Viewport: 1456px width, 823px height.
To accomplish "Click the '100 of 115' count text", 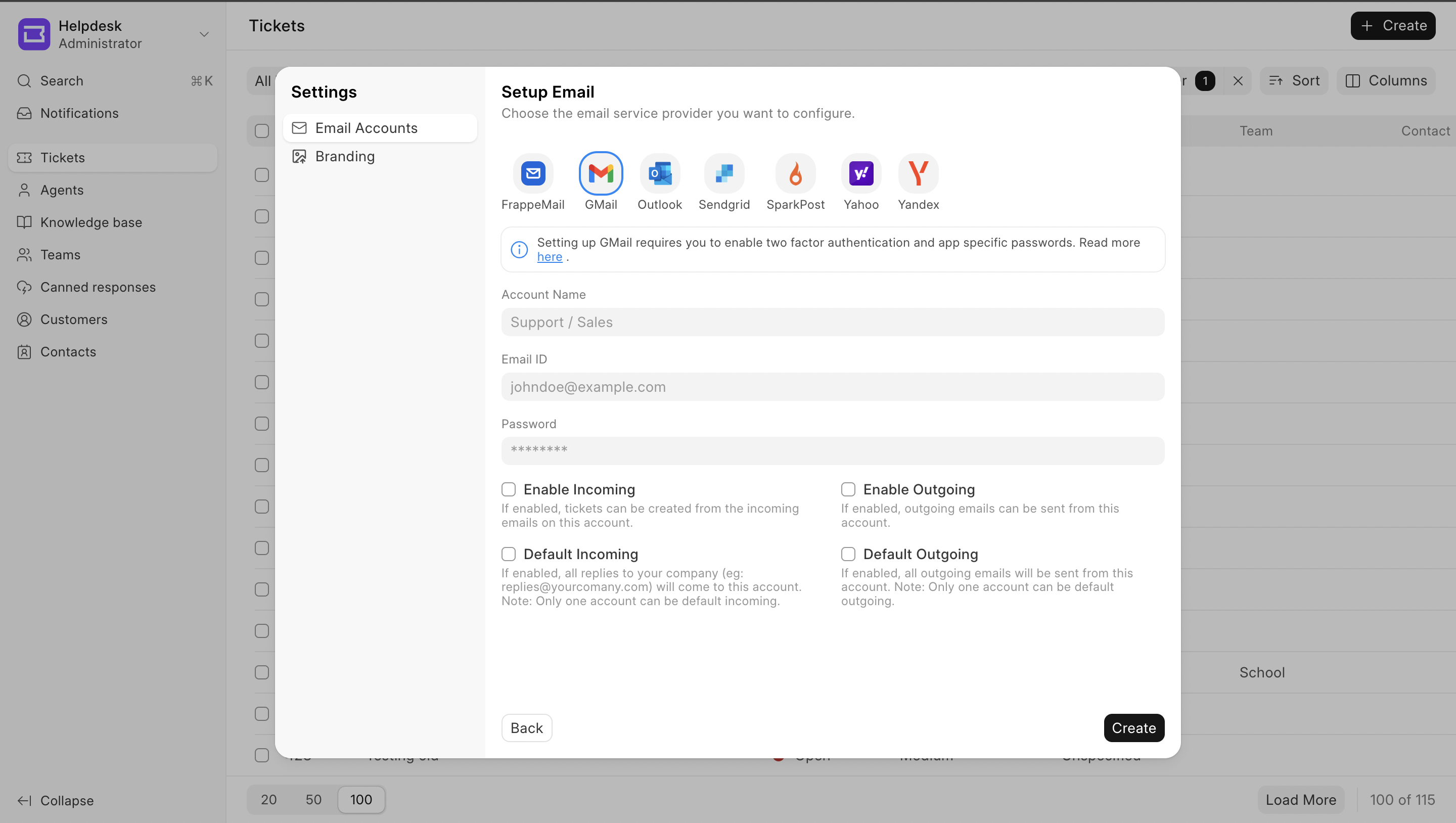I will 1402,800.
